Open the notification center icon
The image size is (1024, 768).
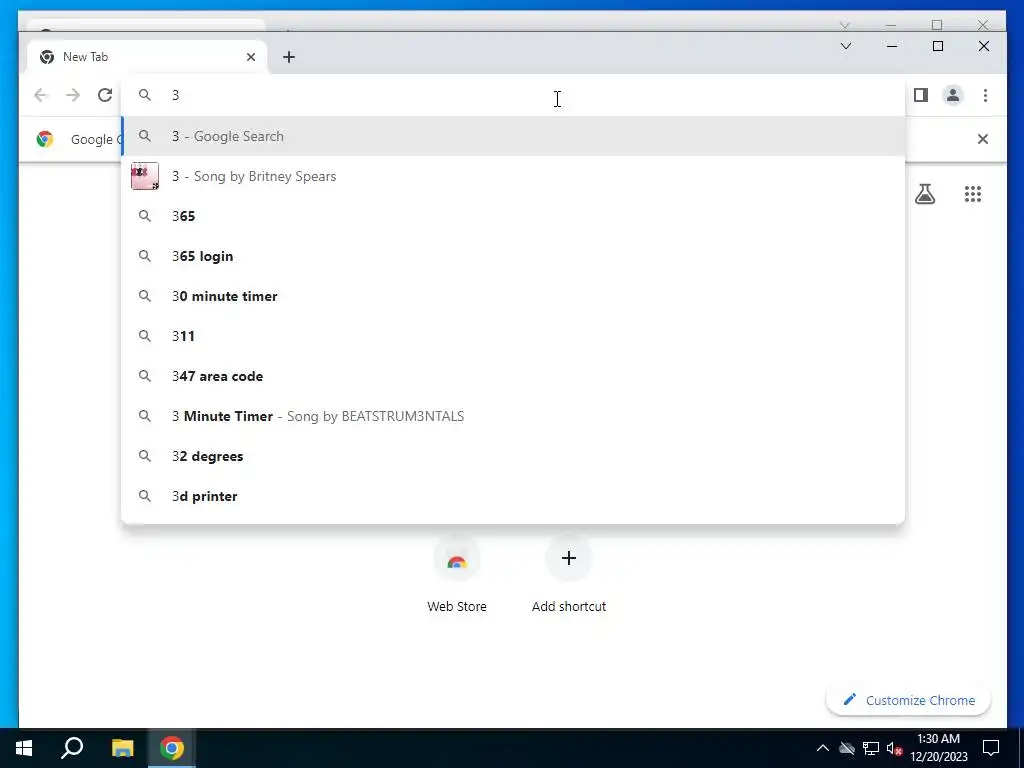[991, 748]
